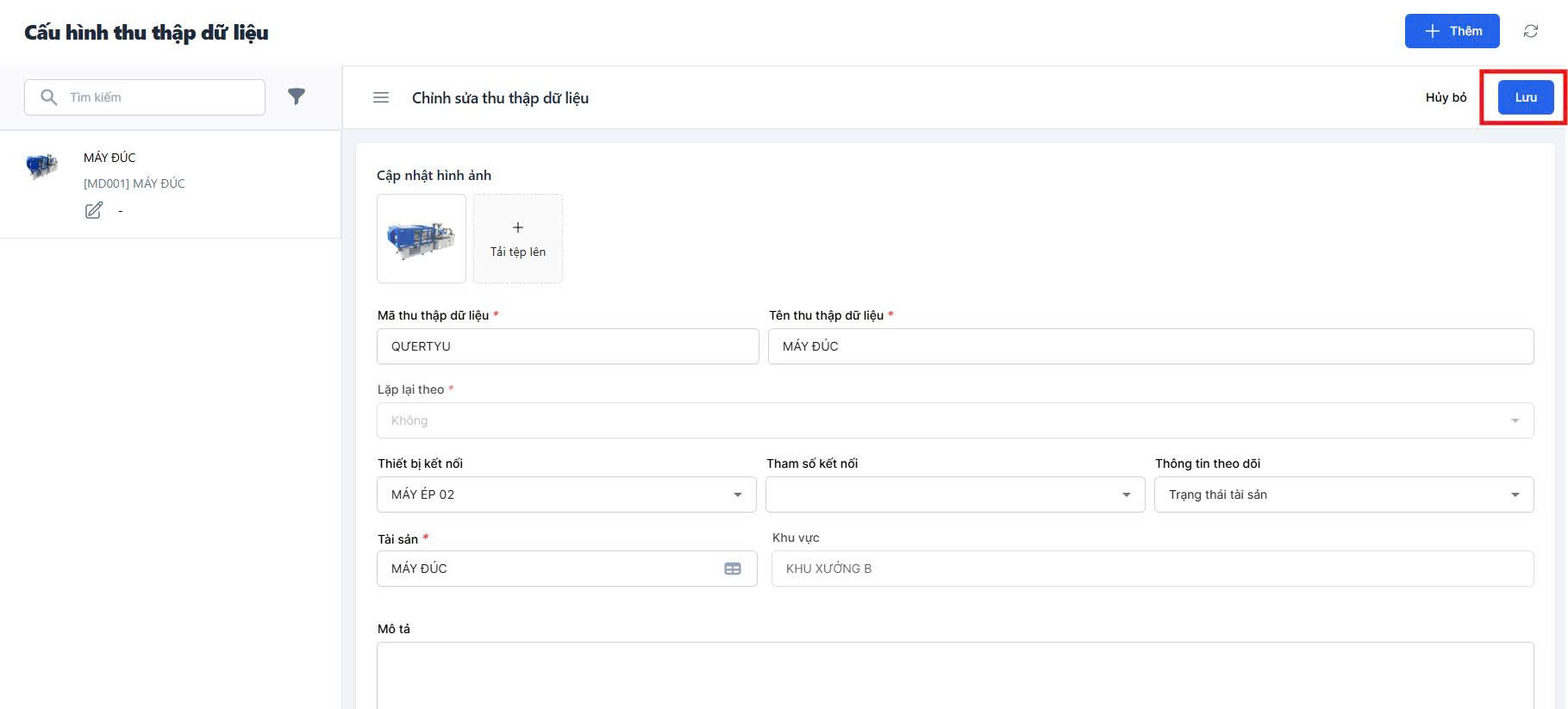Click the search magnifier icon
The image size is (1568, 709).
tap(49, 97)
